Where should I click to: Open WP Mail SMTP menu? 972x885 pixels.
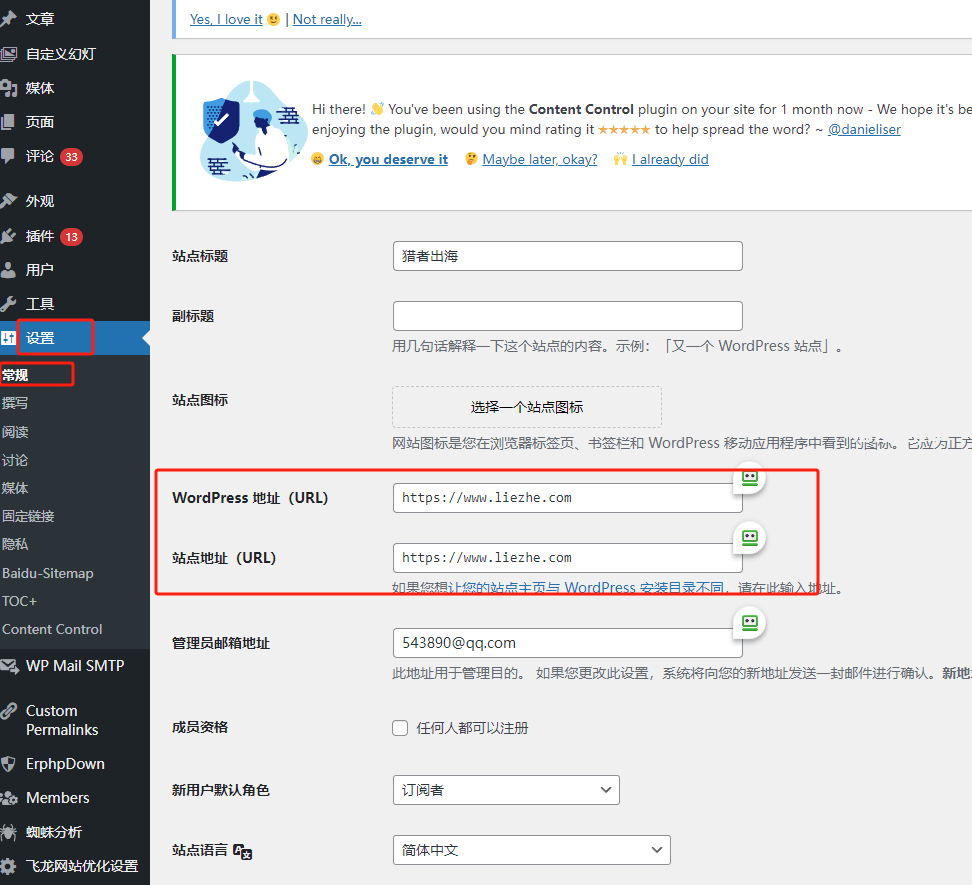tap(75, 666)
